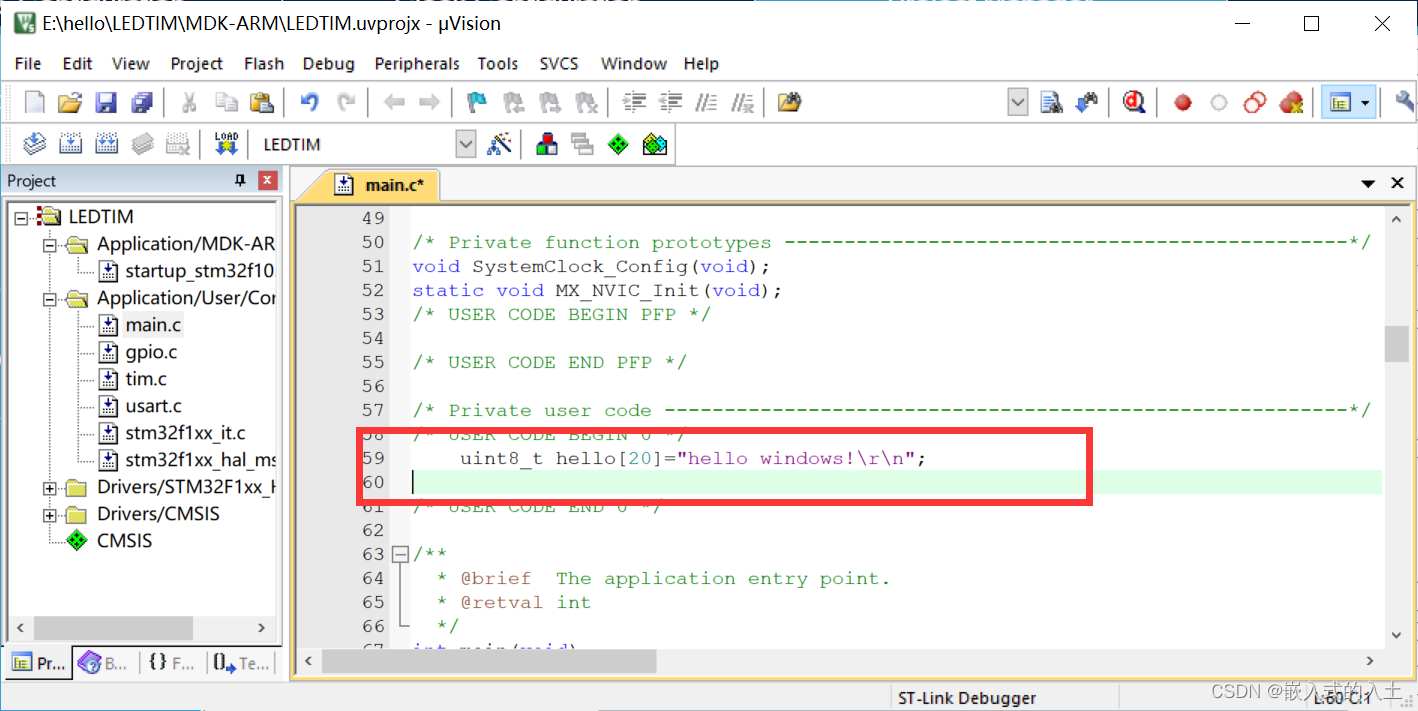Kill all breakpoints icon

1291,102
